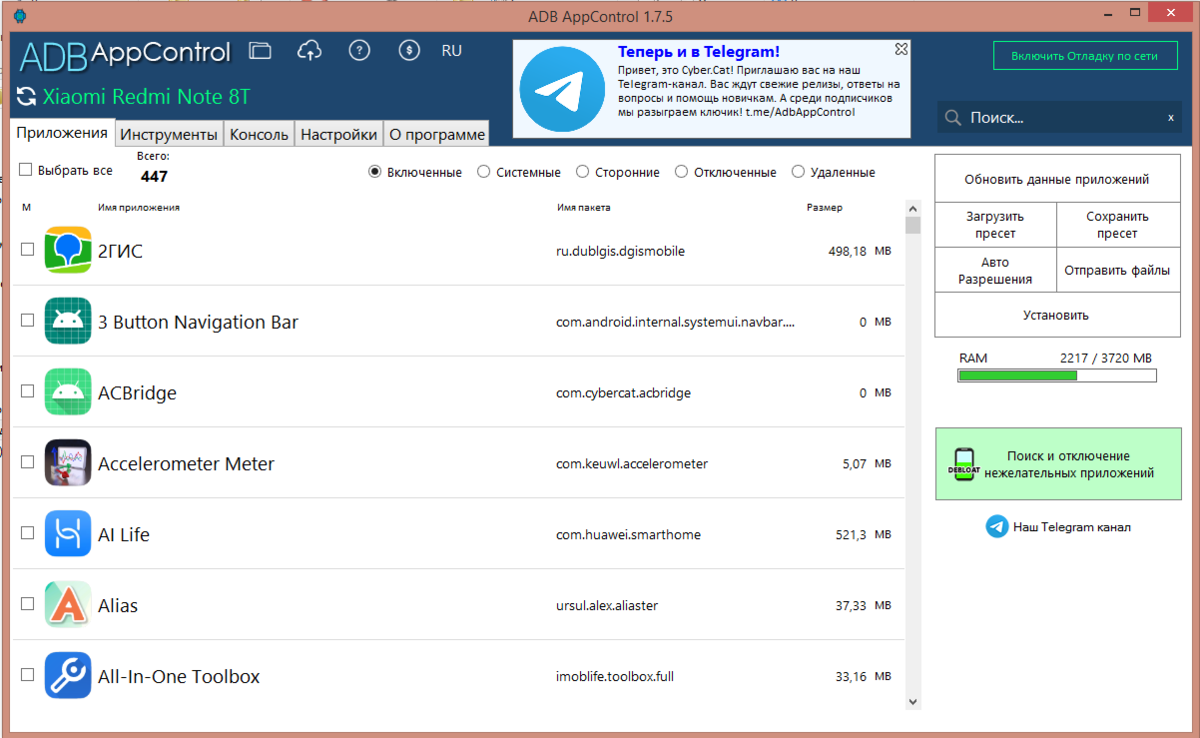1200x738 pixels.
Task: Close the Telegram banner with the X
Action: (x=901, y=48)
